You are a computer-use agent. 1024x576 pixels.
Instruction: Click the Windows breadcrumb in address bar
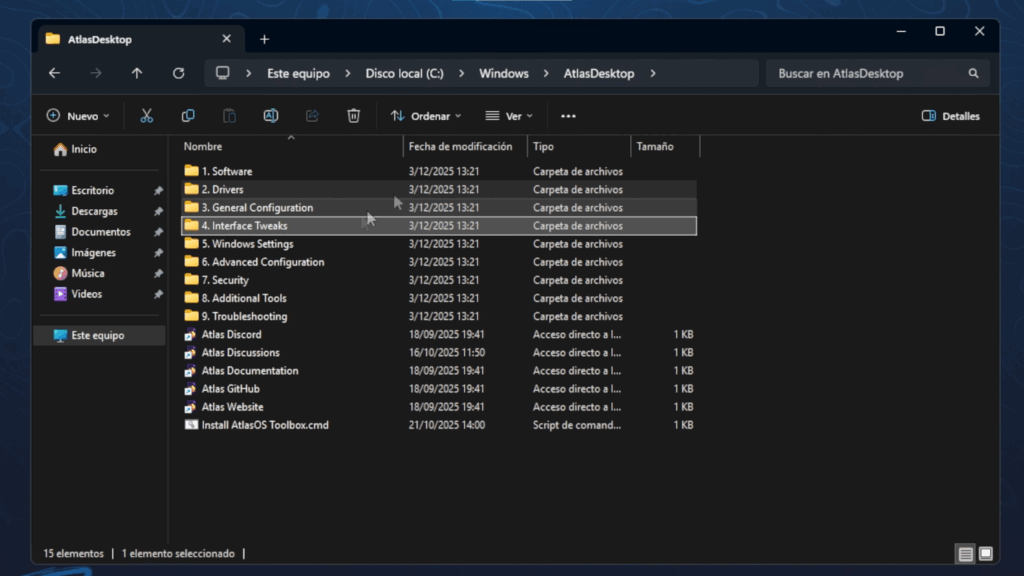(503, 73)
